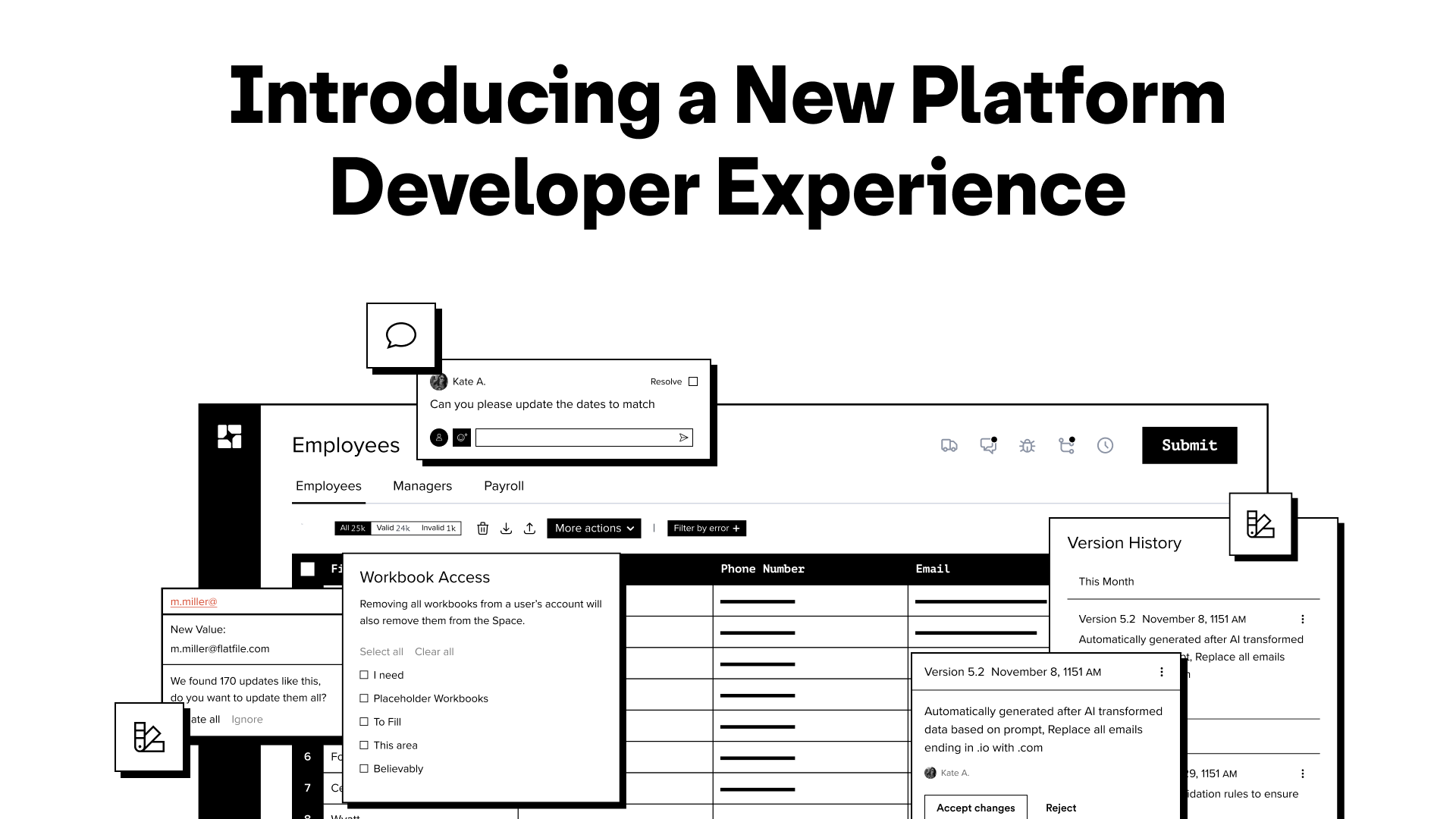Image resolution: width=1456 pixels, height=819 pixels.
Task: Expand the More actions dropdown
Action: tap(594, 529)
